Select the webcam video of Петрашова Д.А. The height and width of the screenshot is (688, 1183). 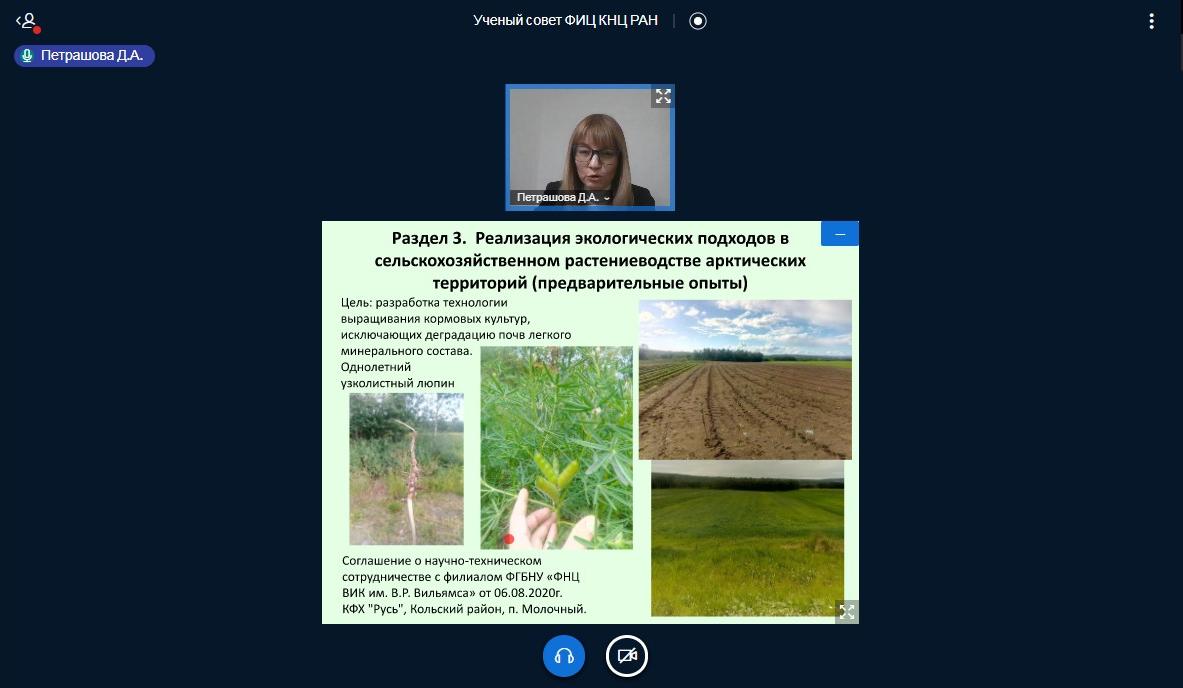(x=590, y=147)
